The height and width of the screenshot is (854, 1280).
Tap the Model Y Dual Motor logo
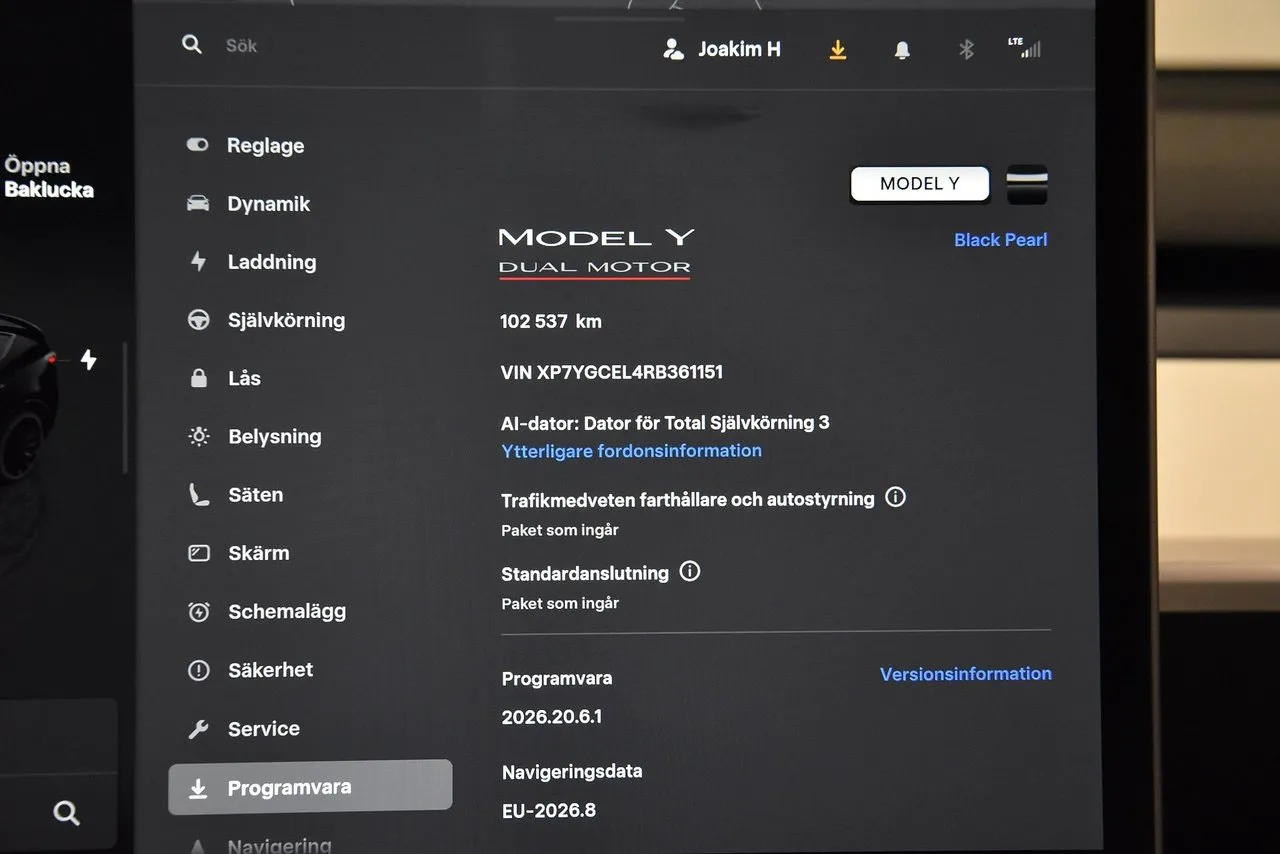596,251
